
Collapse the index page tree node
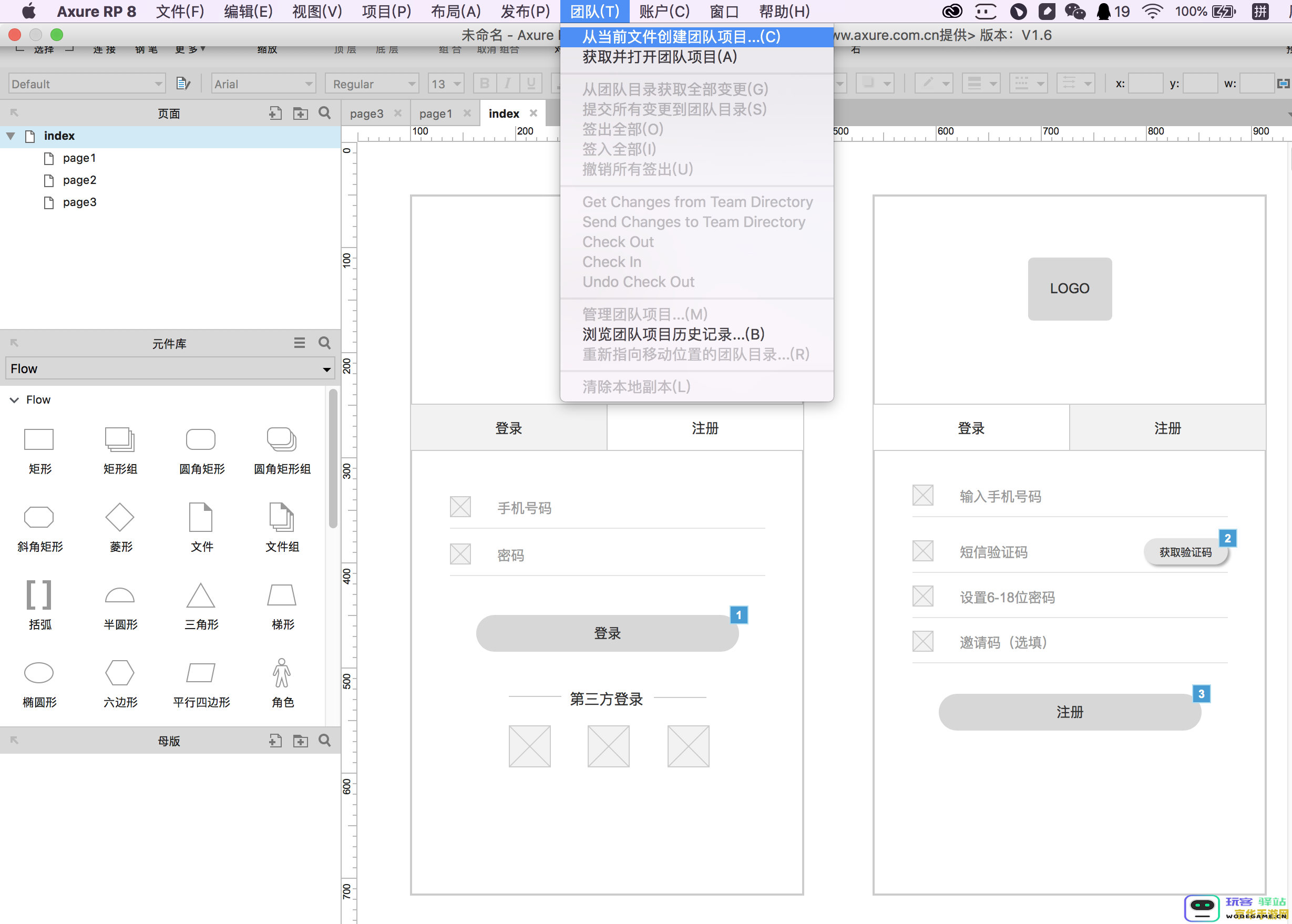pos(10,136)
